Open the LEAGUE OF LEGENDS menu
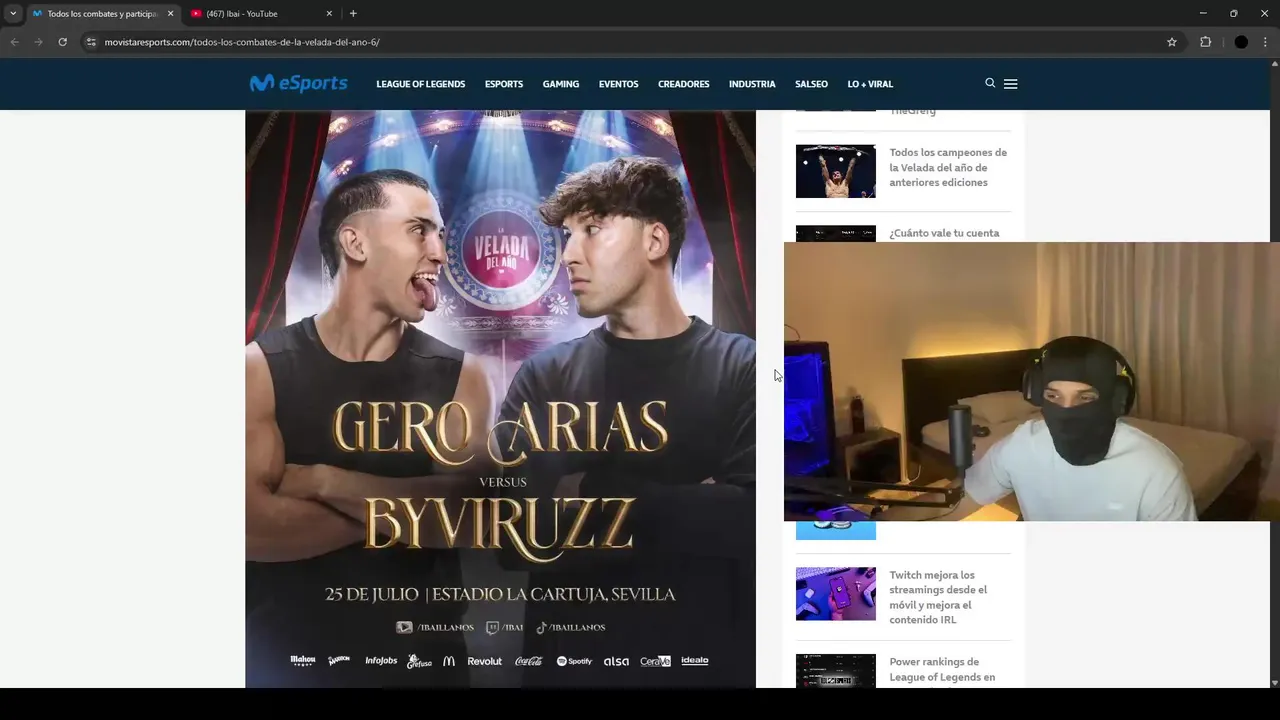 (420, 84)
